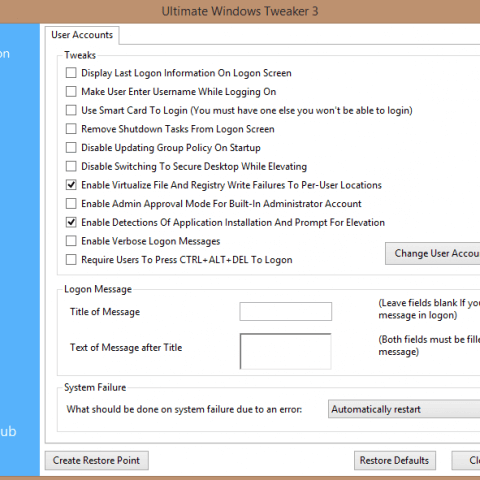The image size is (480, 480).
Task: Tick Remove Shutdown Tasks From Logon Screen
Action: click(71, 129)
